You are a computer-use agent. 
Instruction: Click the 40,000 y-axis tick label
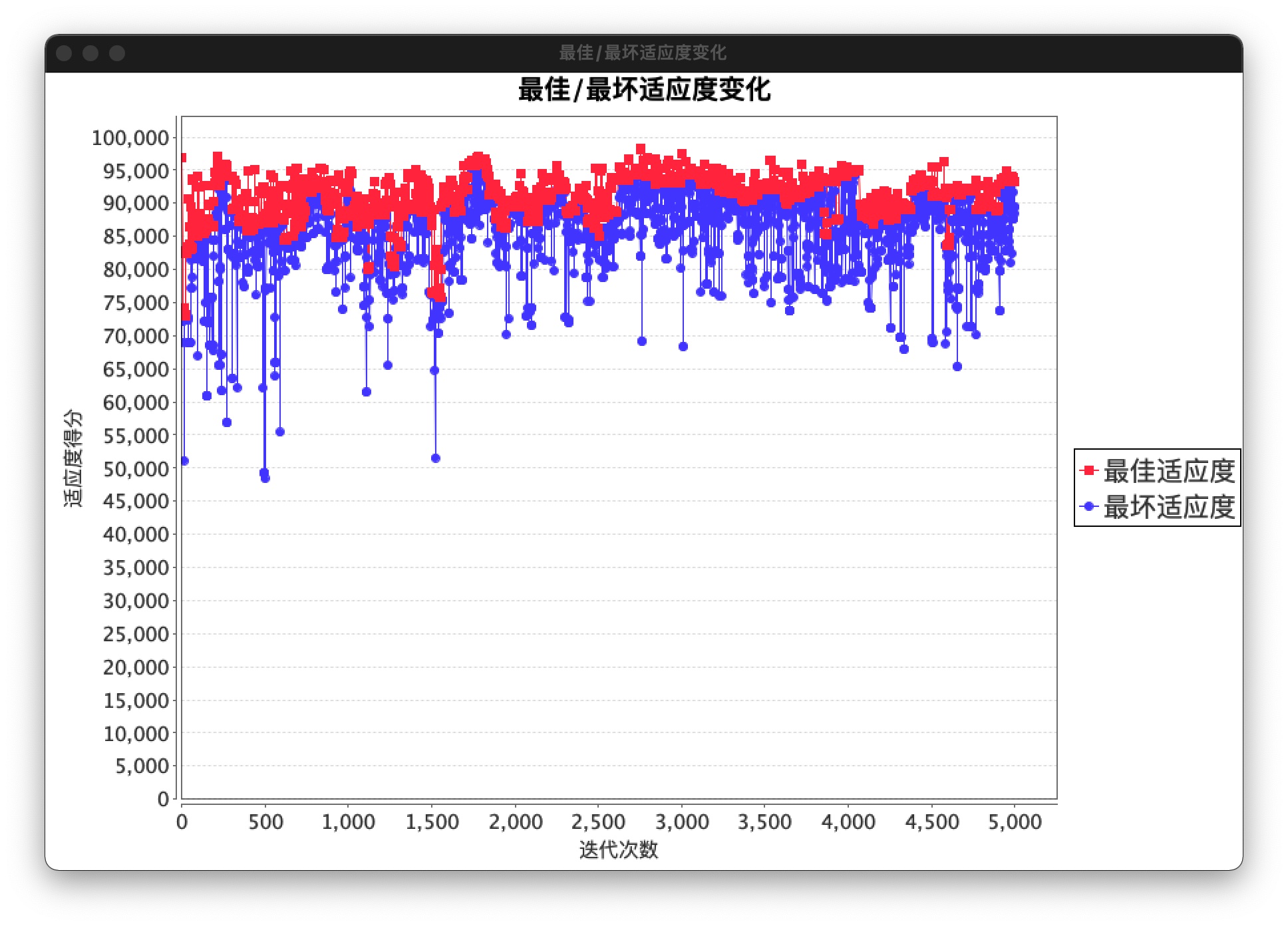point(136,534)
